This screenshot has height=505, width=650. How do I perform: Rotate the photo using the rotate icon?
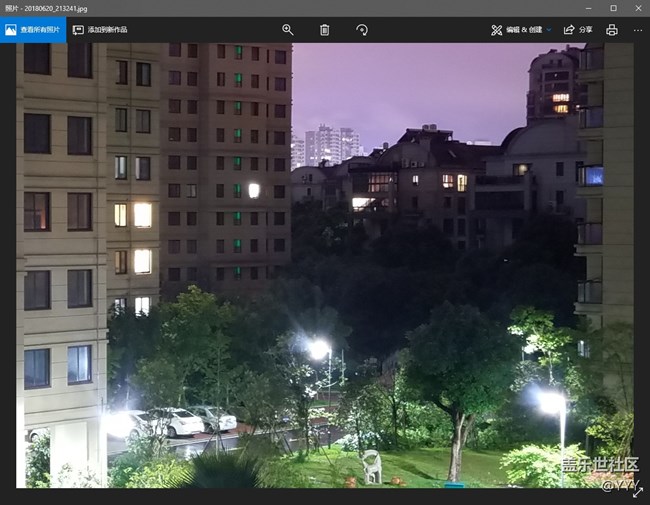pyautogui.click(x=362, y=30)
